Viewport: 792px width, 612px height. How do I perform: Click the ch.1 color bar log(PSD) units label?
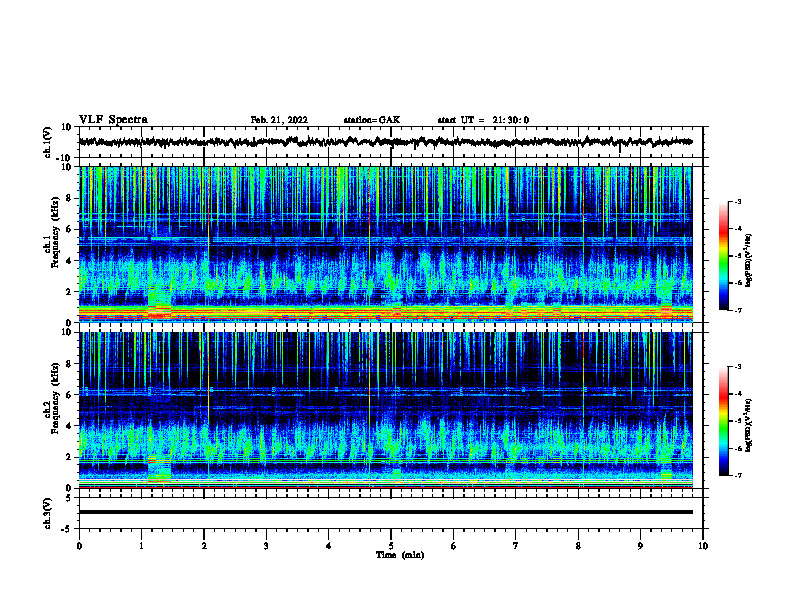(749, 260)
